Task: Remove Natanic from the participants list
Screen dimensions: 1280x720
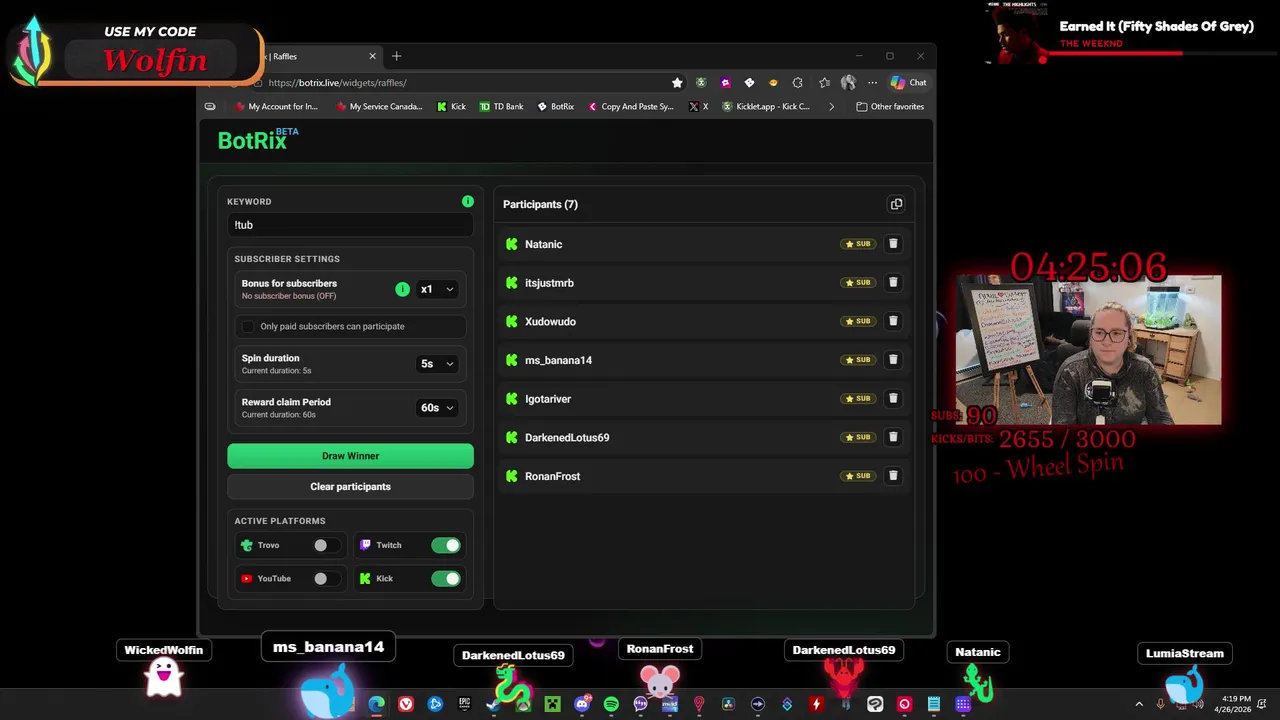Action: click(893, 244)
